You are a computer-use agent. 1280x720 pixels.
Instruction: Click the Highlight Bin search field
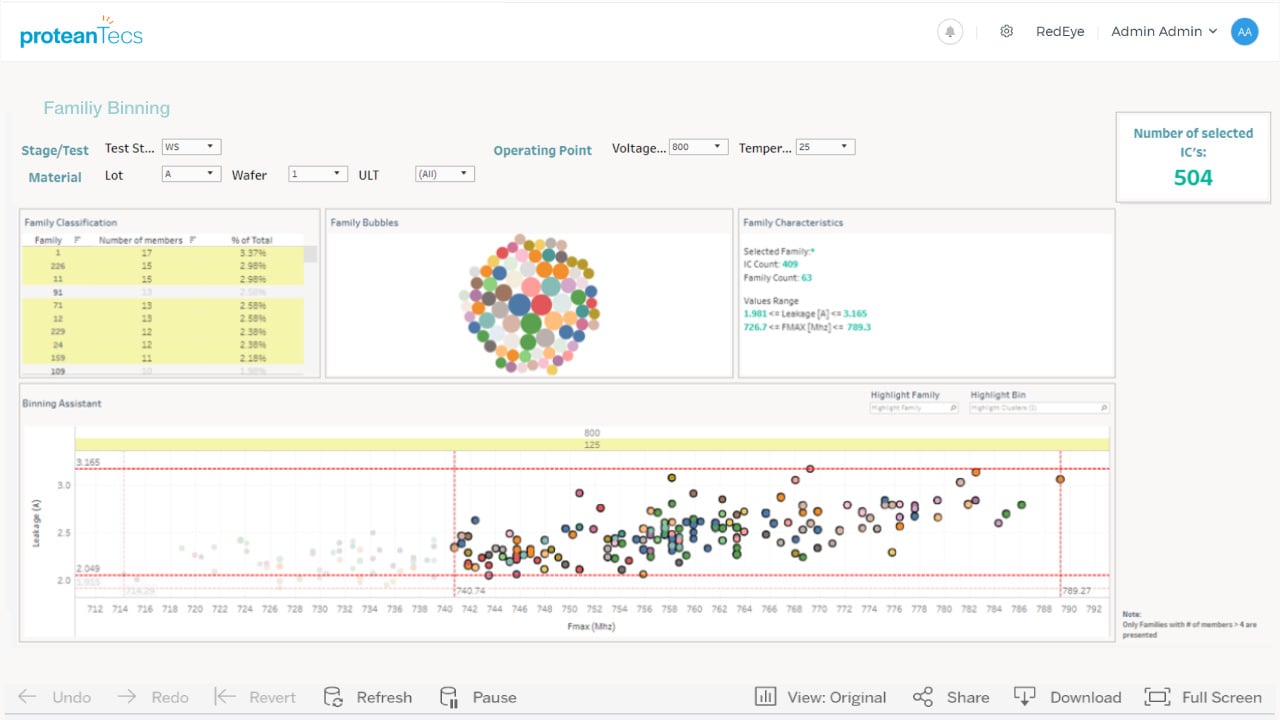[x=1039, y=408]
